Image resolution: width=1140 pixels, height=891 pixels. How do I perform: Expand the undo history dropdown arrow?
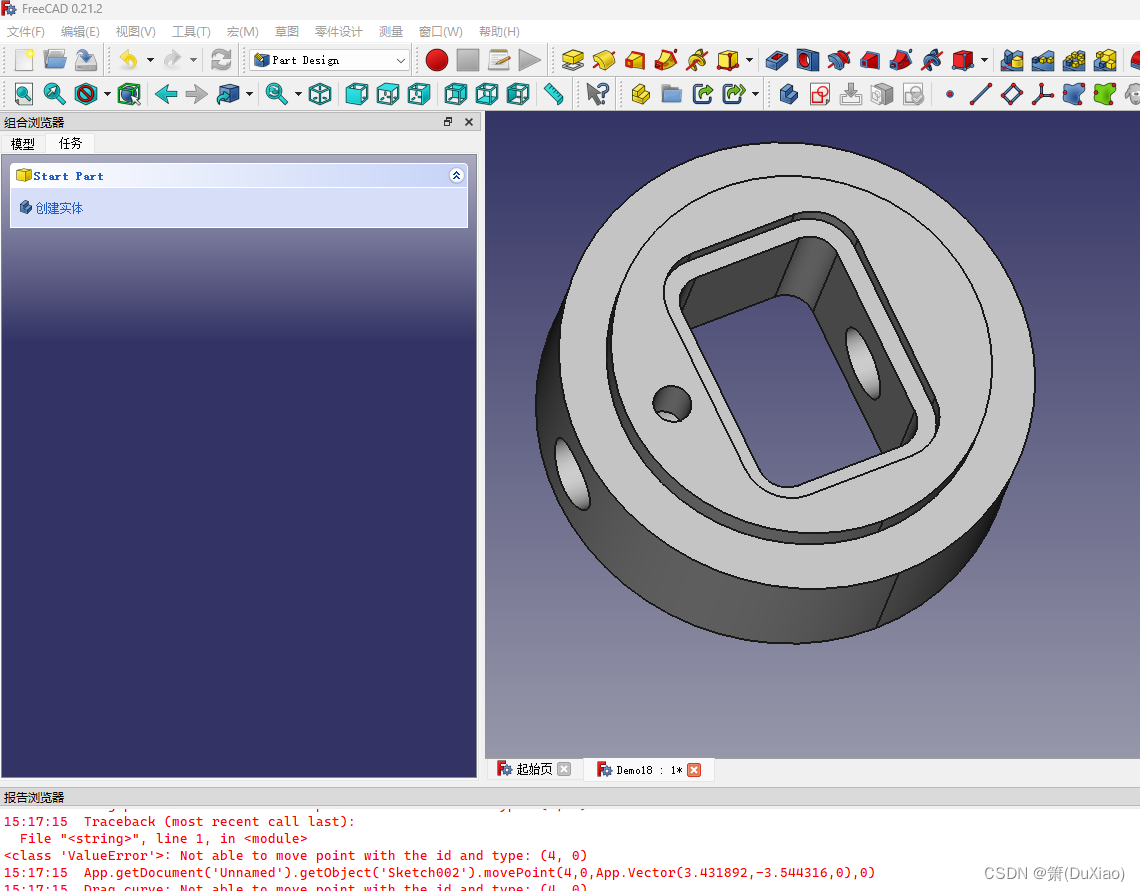click(150, 60)
